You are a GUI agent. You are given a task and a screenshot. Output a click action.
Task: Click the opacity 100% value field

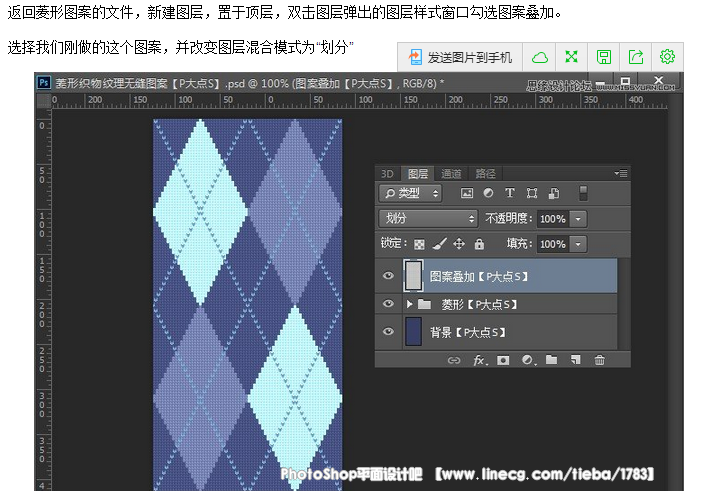pyautogui.click(x=552, y=219)
